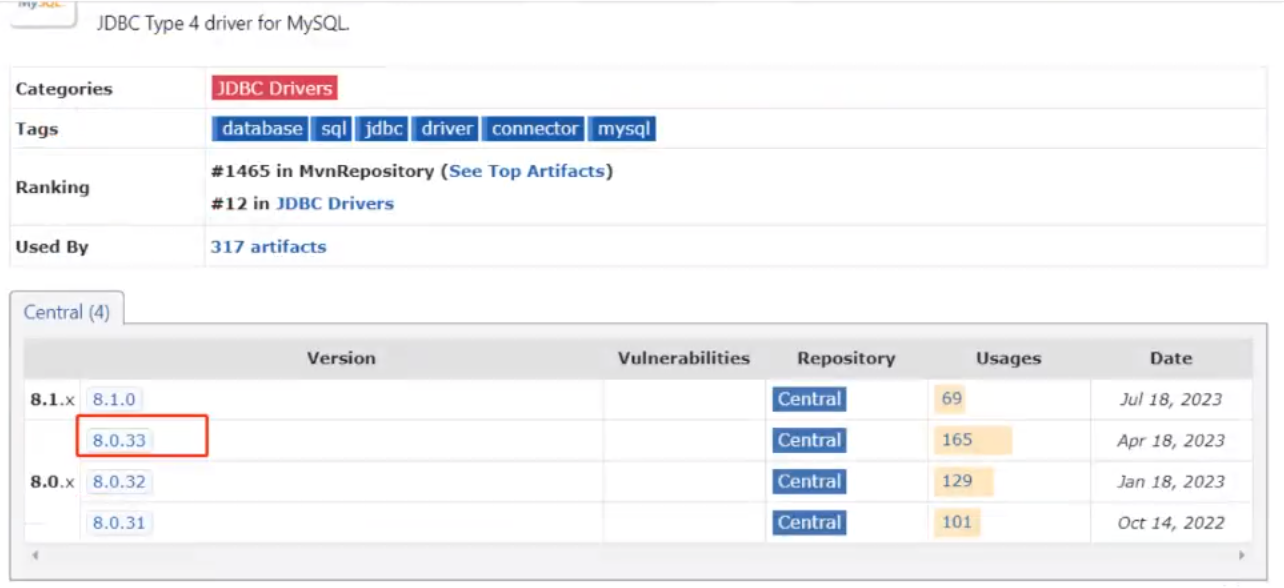Click the Apr 18, 2023 date
This screenshot has width=1284, height=588.
coord(1171,440)
